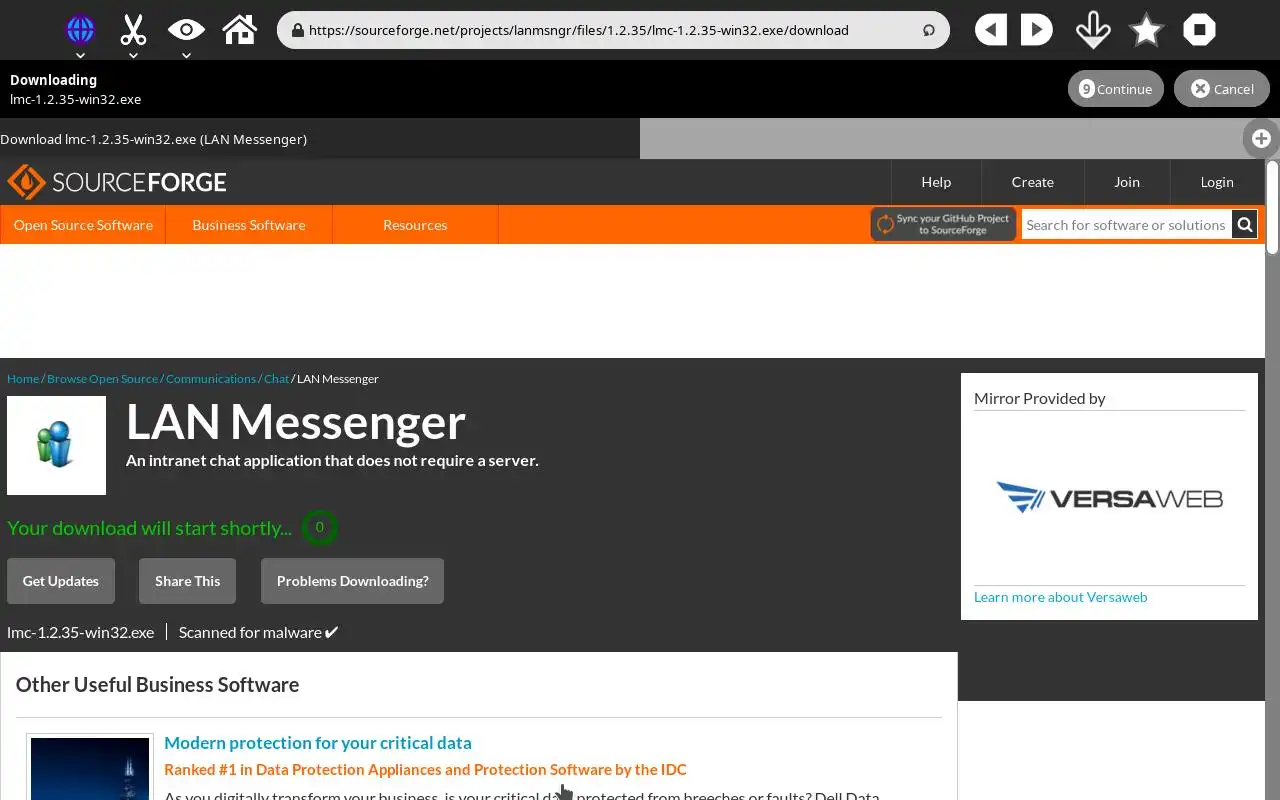
Task: Reload page using address bar refresh icon
Action: click(x=929, y=30)
